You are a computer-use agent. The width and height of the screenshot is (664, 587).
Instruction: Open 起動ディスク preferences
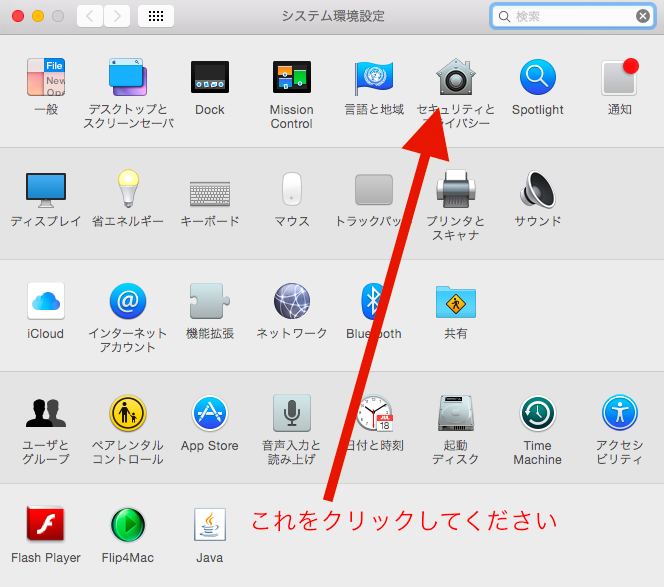click(x=456, y=413)
